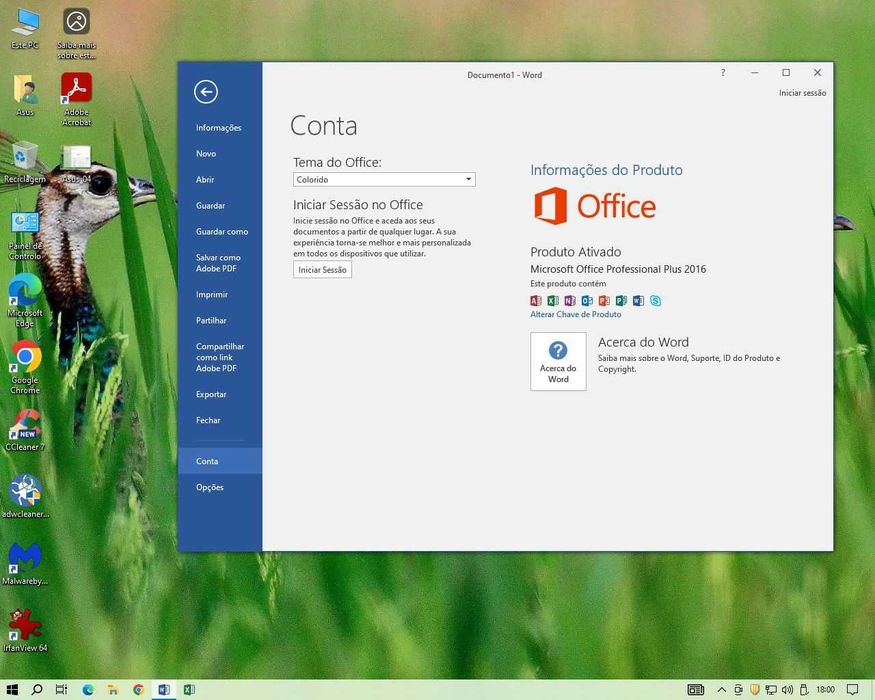Open news and interests taskbar icon
Viewport: 875px width, 700px height.
point(696,690)
